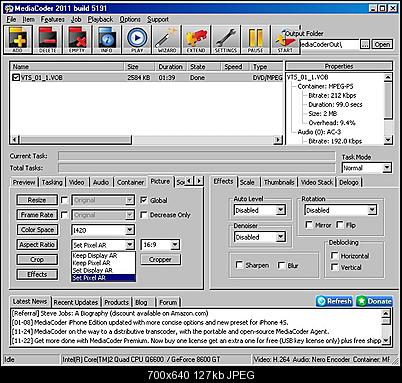Image resolution: width=402 pixels, height=383 pixels.
Task: Open the File menu
Action: pos(11,19)
